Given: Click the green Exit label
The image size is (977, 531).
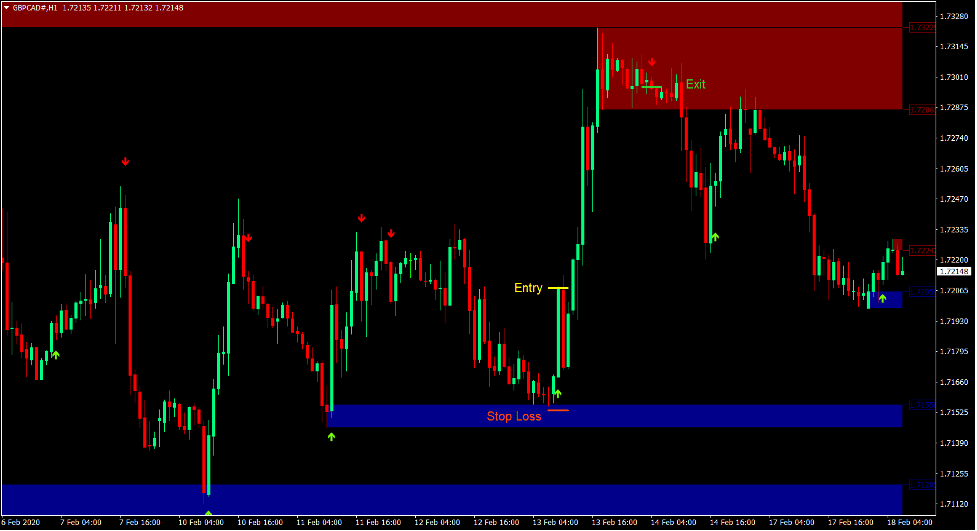Looking at the screenshot, I should click(695, 85).
